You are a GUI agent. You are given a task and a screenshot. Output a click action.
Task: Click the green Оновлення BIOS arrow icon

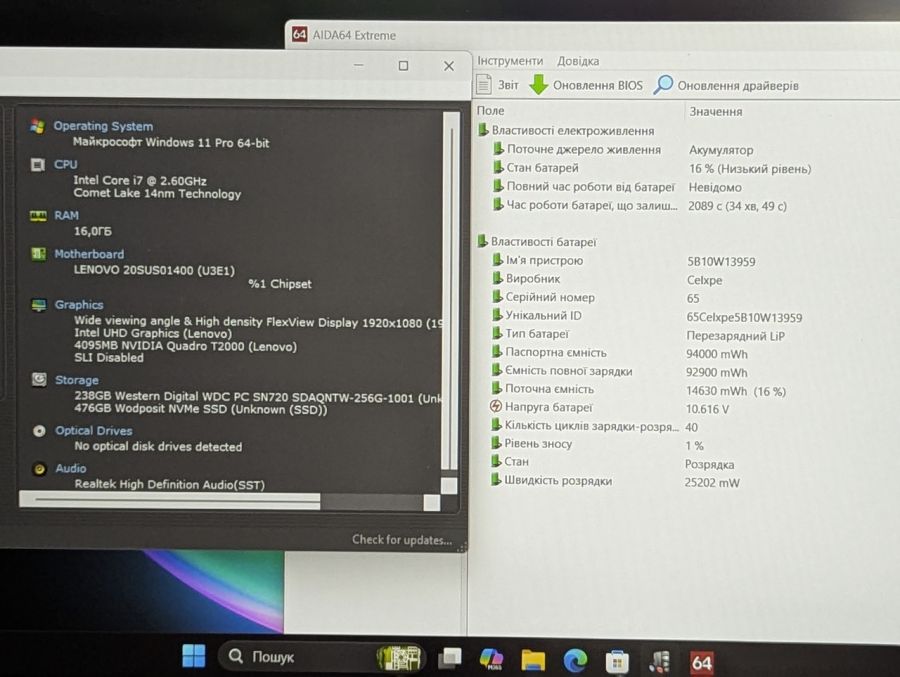[538, 84]
